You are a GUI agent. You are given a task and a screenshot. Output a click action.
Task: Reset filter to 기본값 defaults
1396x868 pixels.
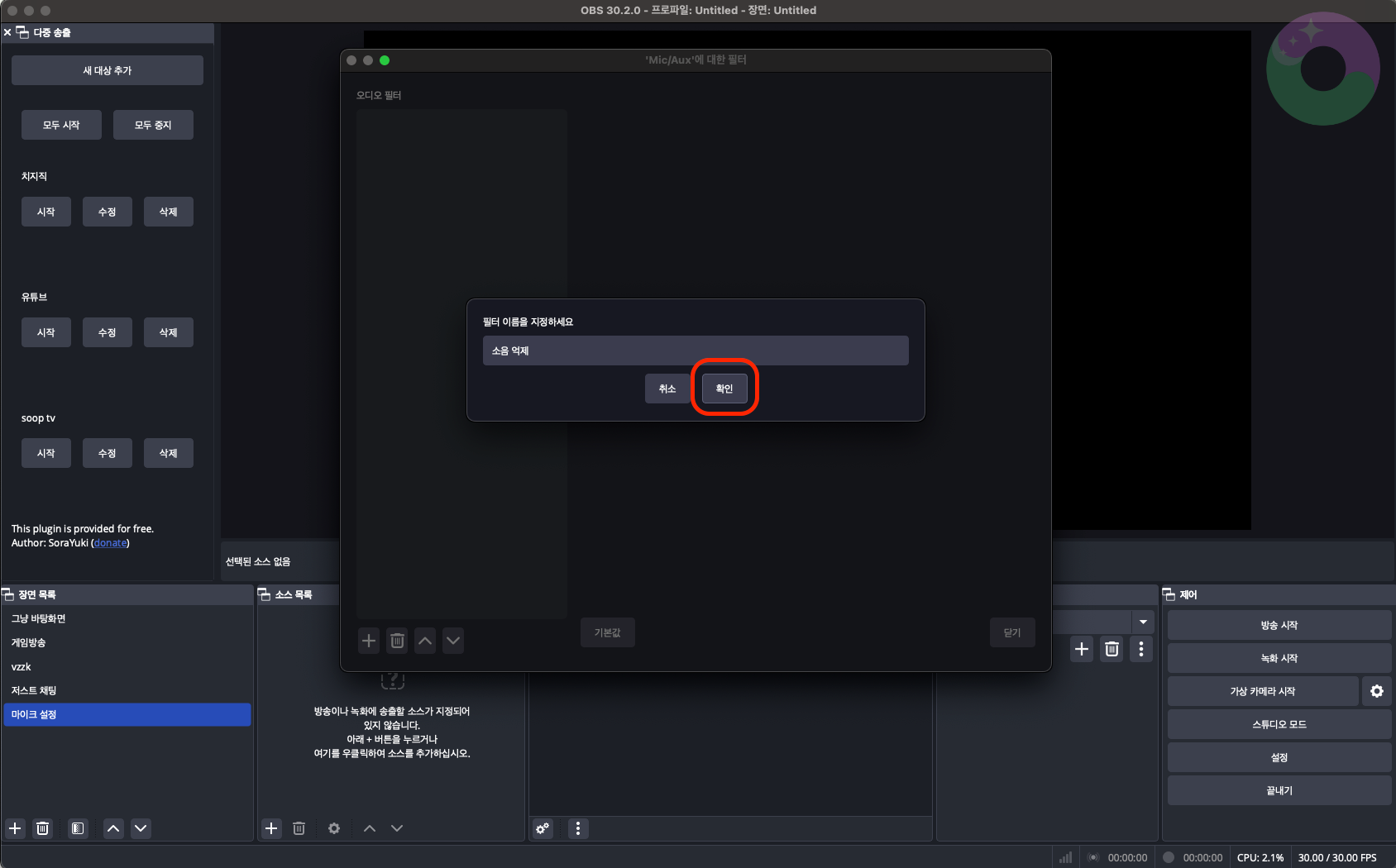click(x=608, y=632)
